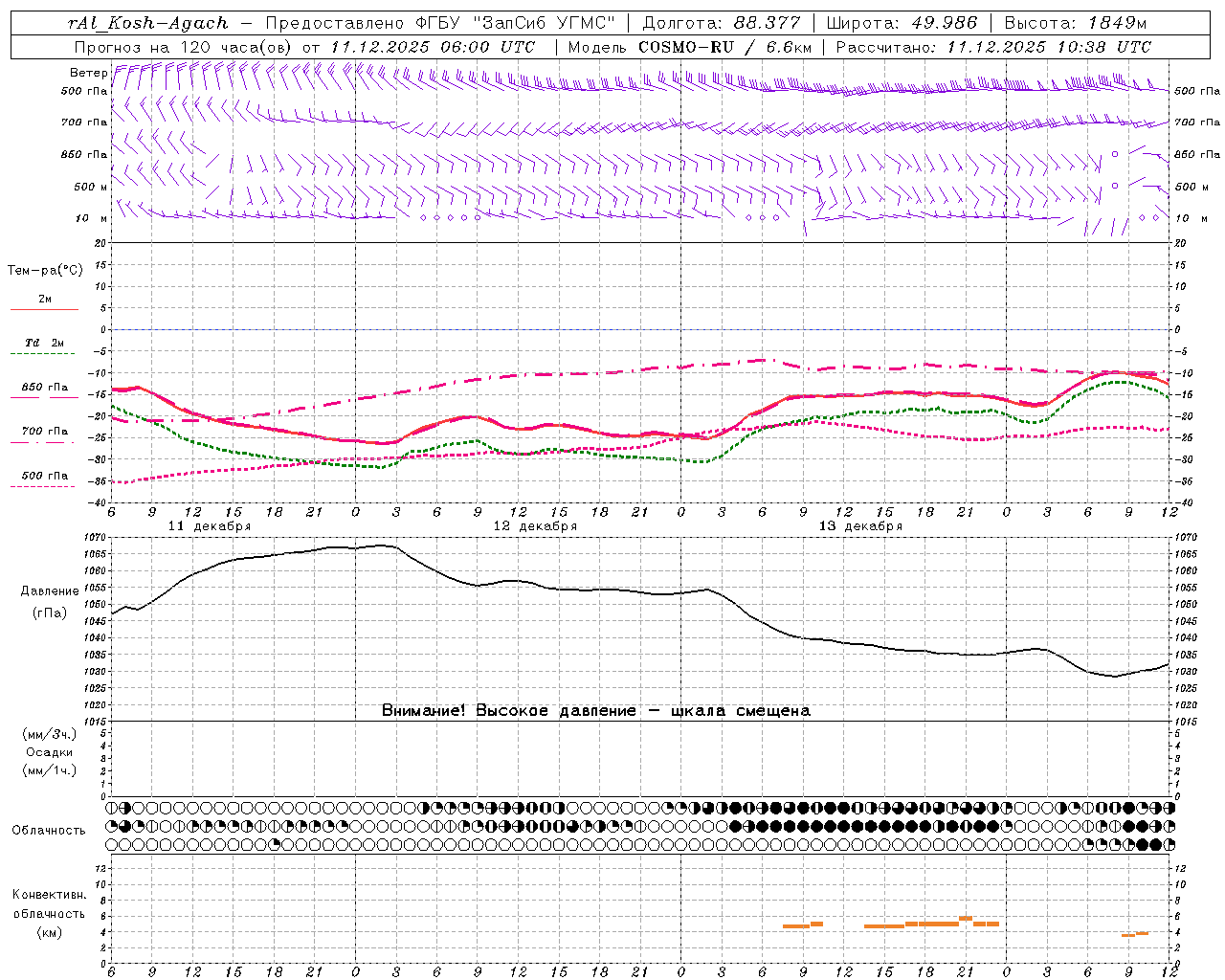Click the Рассчитано: 11.12.2025 10:38 UTC text
This screenshot has width=1225, height=980.
click(993, 47)
